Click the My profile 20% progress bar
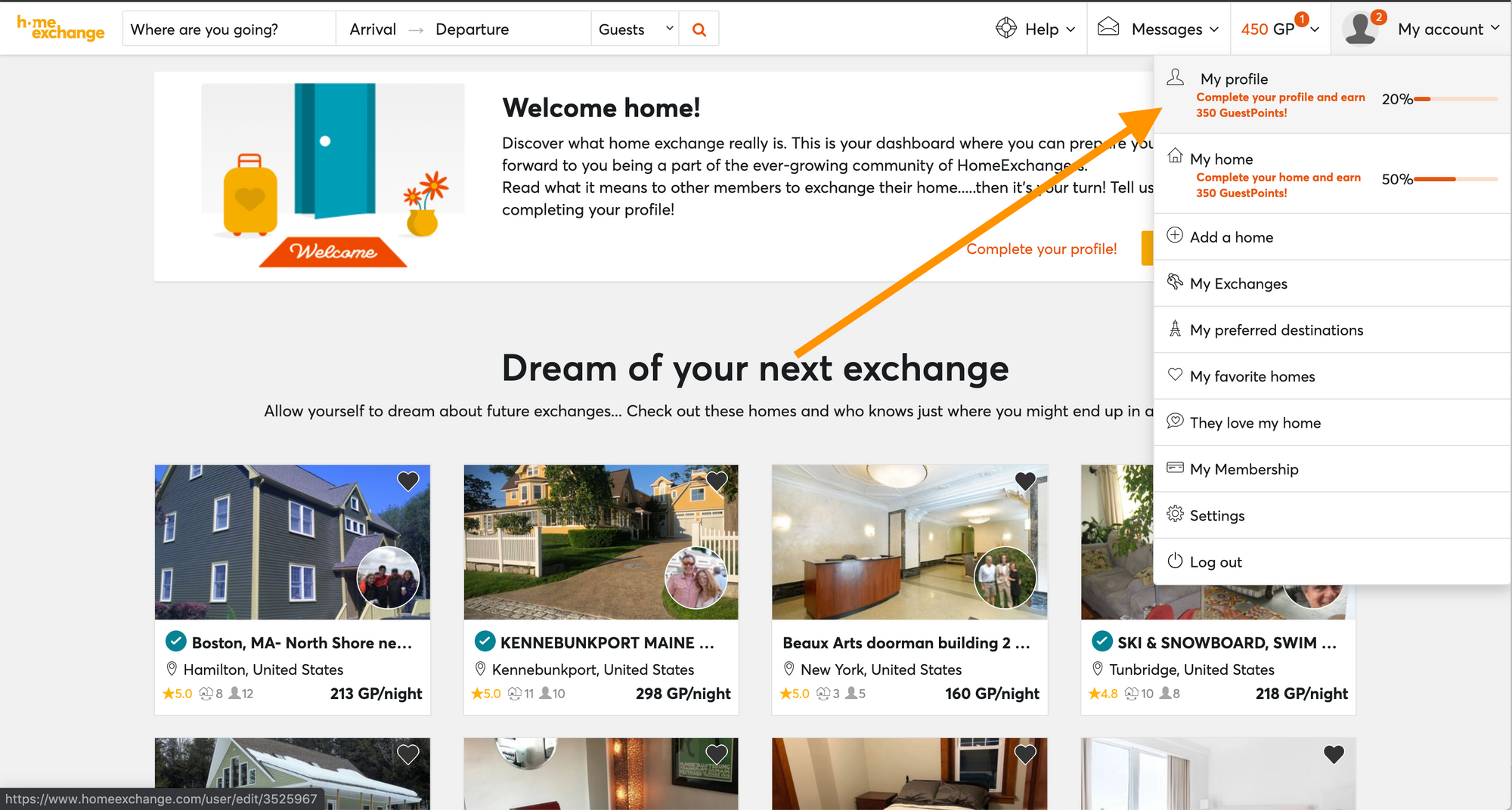The width and height of the screenshot is (1512, 810). [x=1455, y=99]
